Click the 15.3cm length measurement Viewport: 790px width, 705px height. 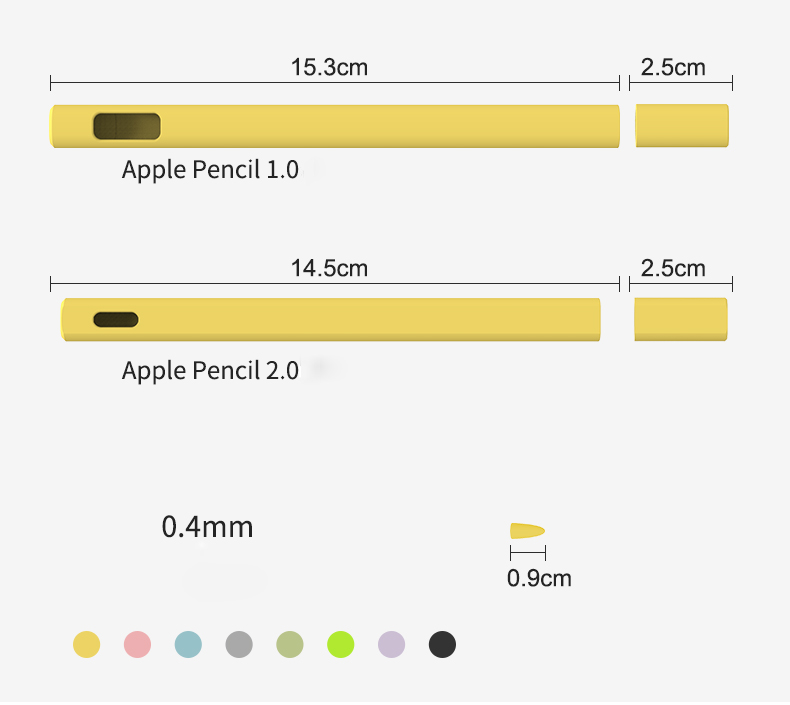[330, 68]
